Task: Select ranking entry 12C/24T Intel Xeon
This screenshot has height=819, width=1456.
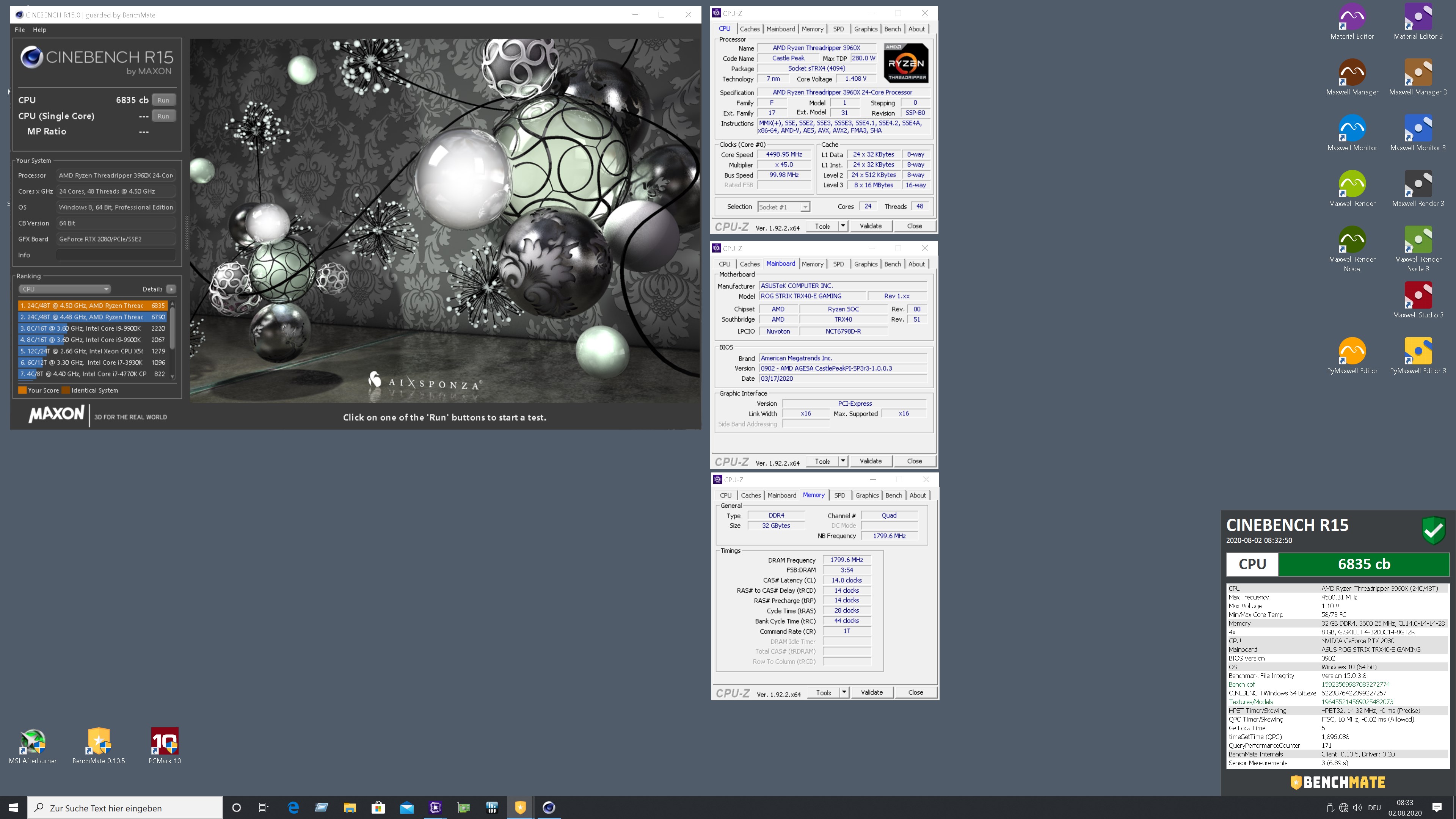Action: pyautogui.click(x=93, y=351)
